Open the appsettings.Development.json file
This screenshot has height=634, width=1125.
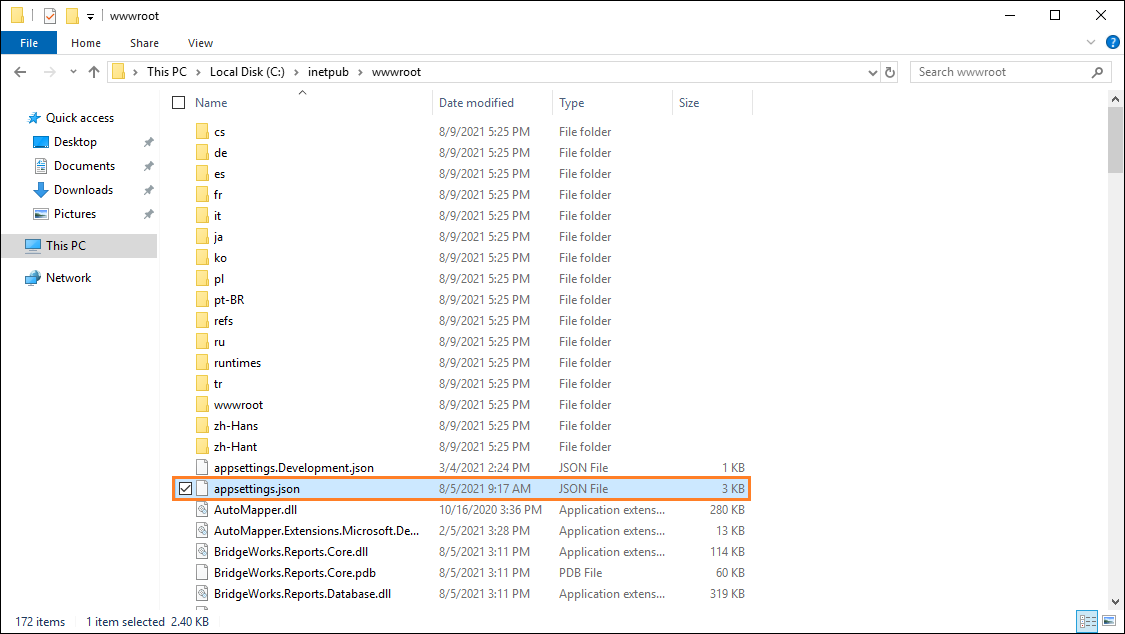tap(294, 467)
